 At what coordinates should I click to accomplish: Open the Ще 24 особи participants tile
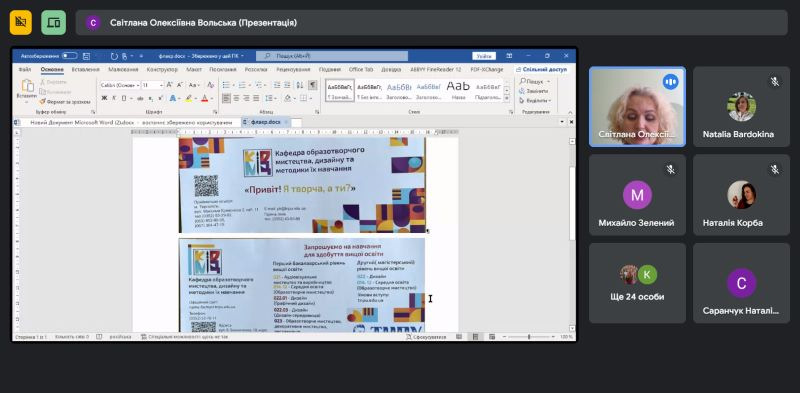pos(637,283)
